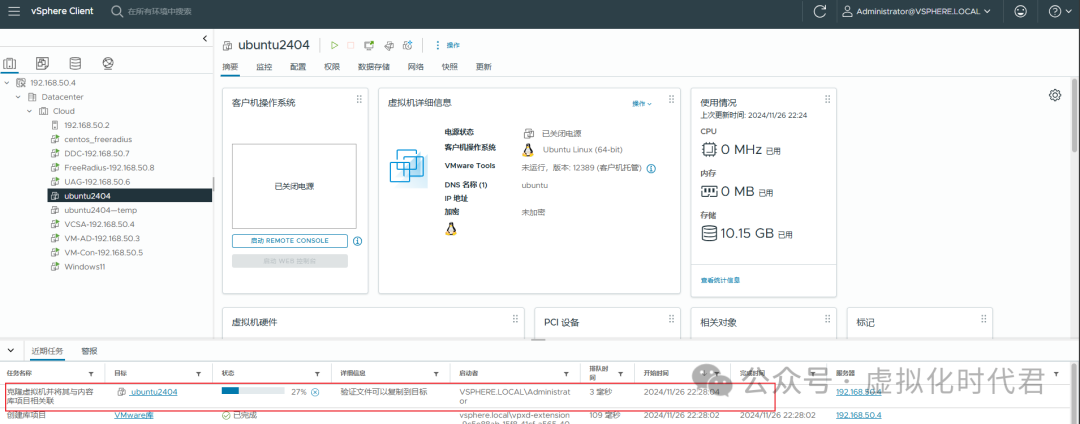This screenshot has width=1080, height=424.
Task: Filter the 目标 column
Action: [x=198, y=374]
